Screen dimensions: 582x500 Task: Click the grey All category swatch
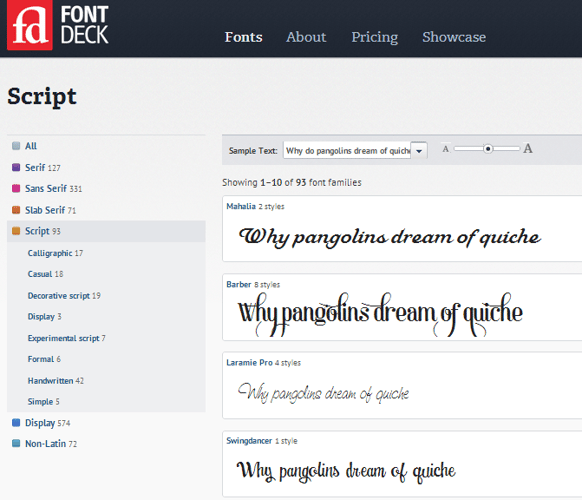pyautogui.click(x=16, y=146)
